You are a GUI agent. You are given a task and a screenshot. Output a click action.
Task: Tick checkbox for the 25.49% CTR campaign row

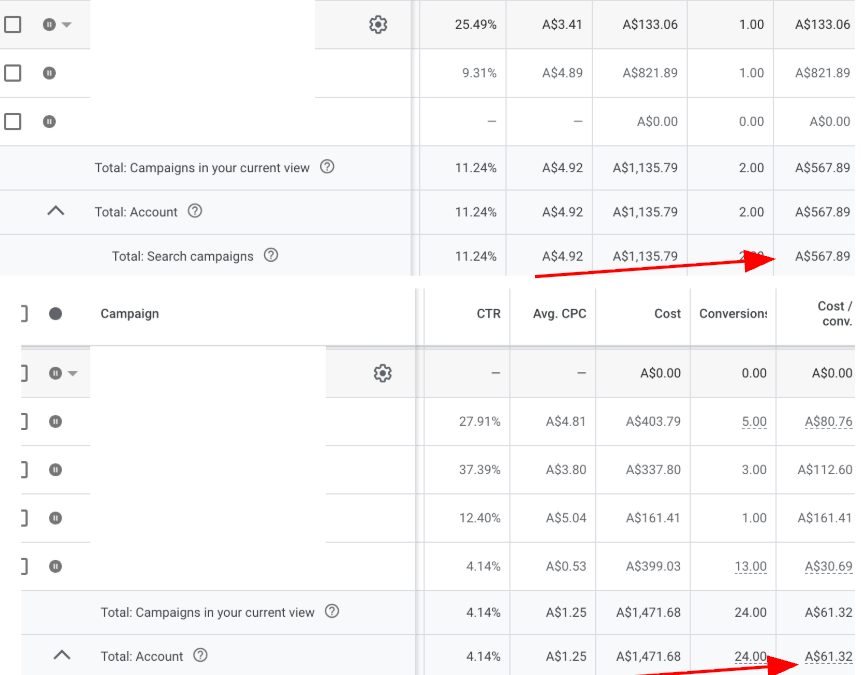click(x=13, y=25)
